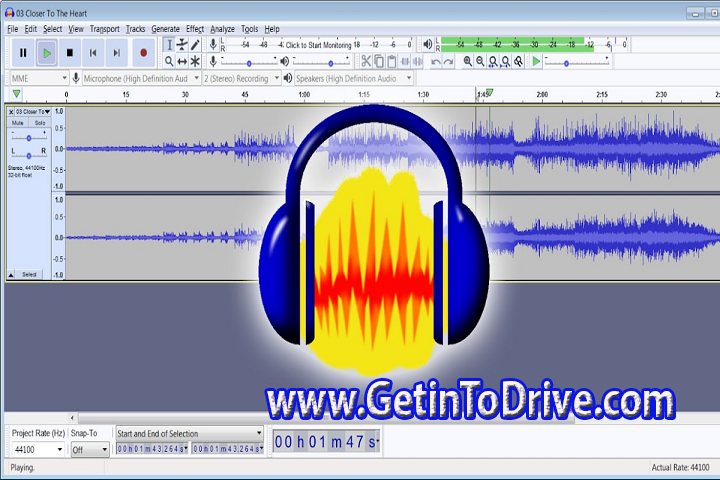This screenshot has width=720, height=480.
Task: Click to Start Monitoring on recording meter
Action: point(318,45)
